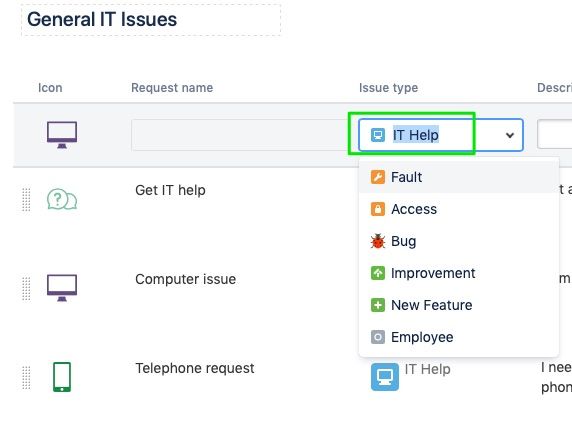The width and height of the screenshot is (572, 442).
Task: Open the Get IT help request name
Action: coord(170,190)
